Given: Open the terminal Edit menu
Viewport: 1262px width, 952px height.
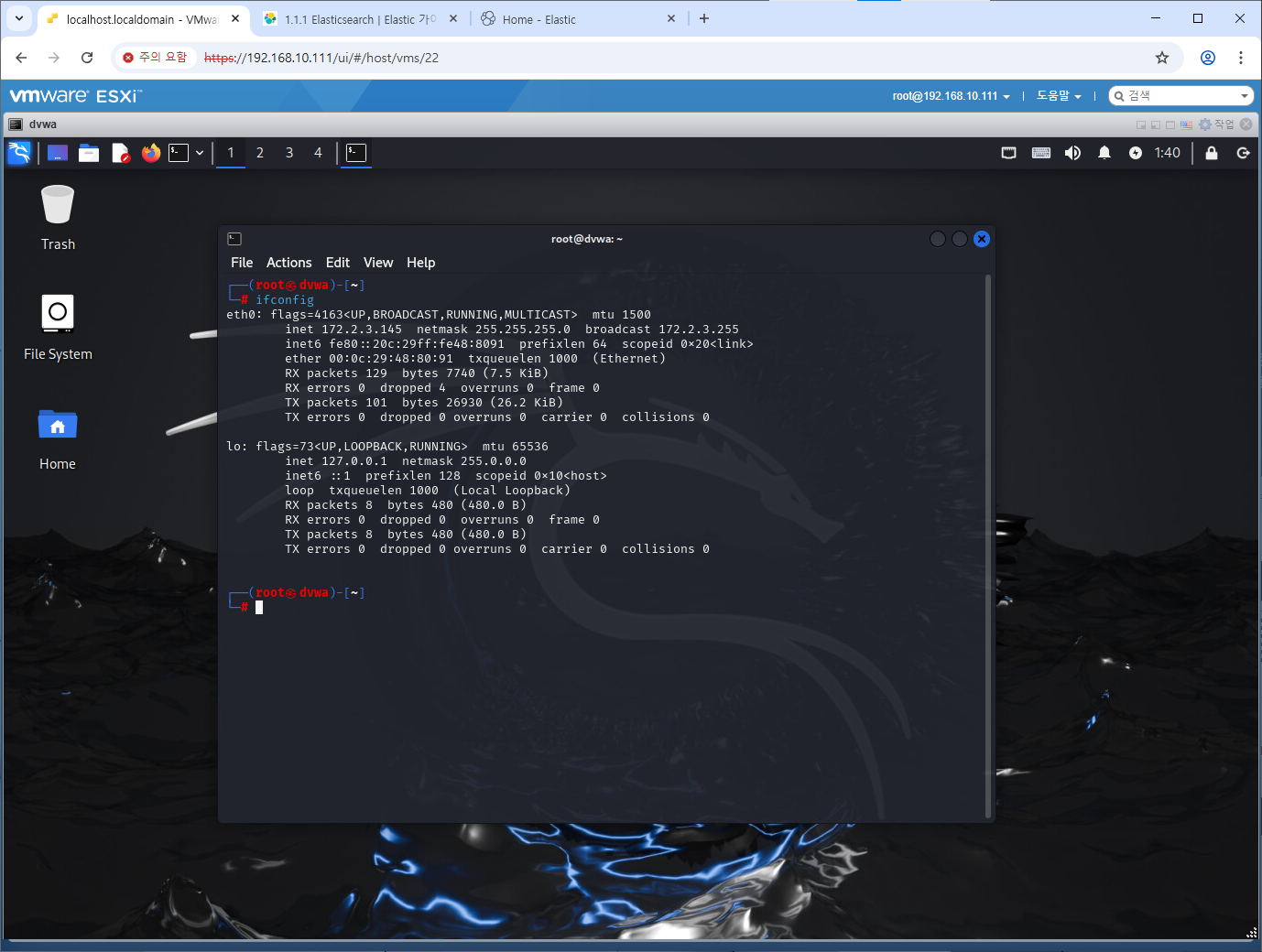Looking at the screenshot, I should (x=338, y=263).
